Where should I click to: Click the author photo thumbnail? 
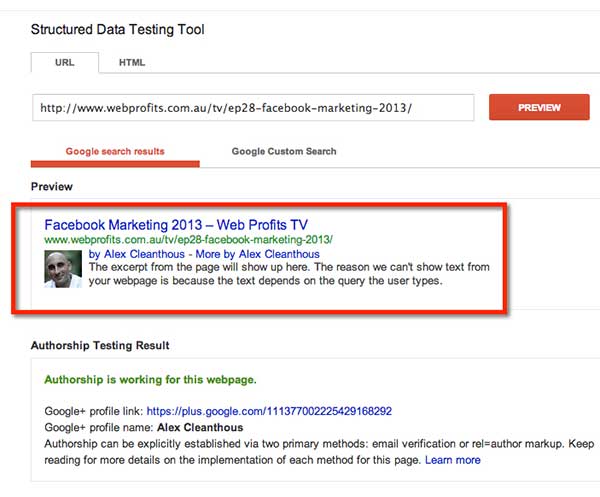coord(63,269)
